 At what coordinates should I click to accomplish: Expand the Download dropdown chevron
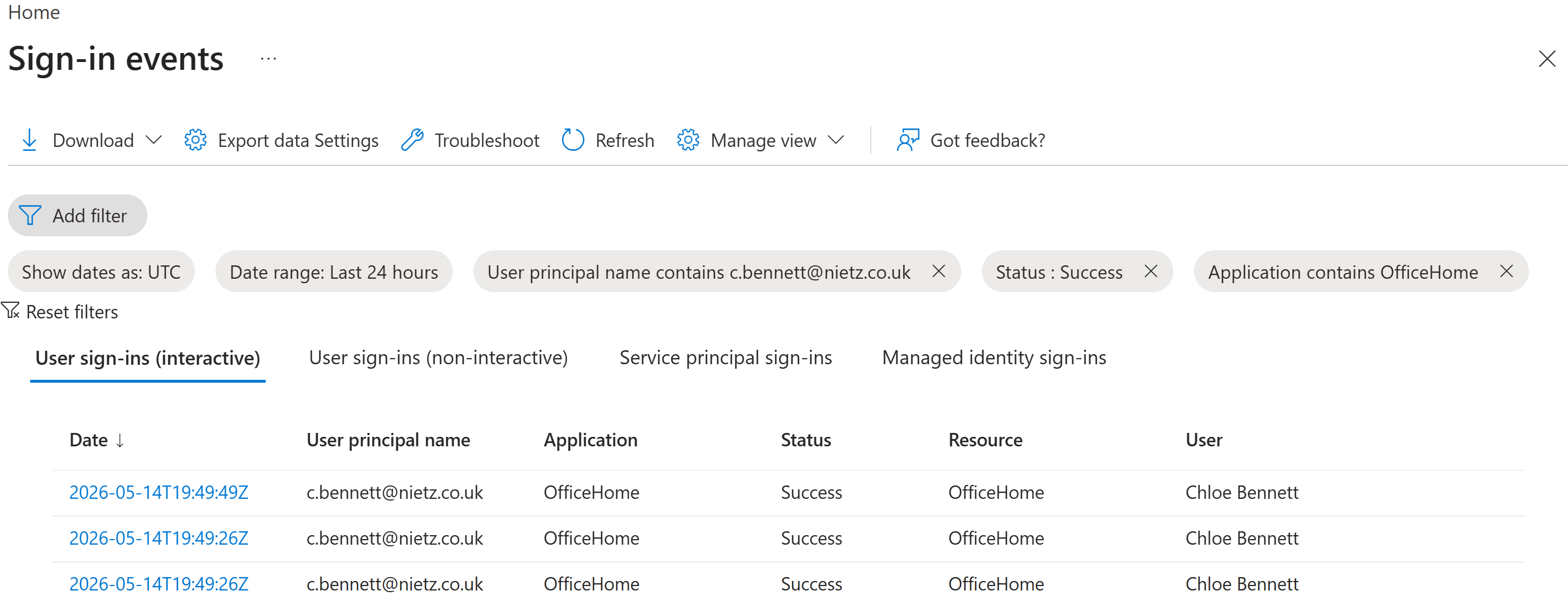[x=154, y=140]
